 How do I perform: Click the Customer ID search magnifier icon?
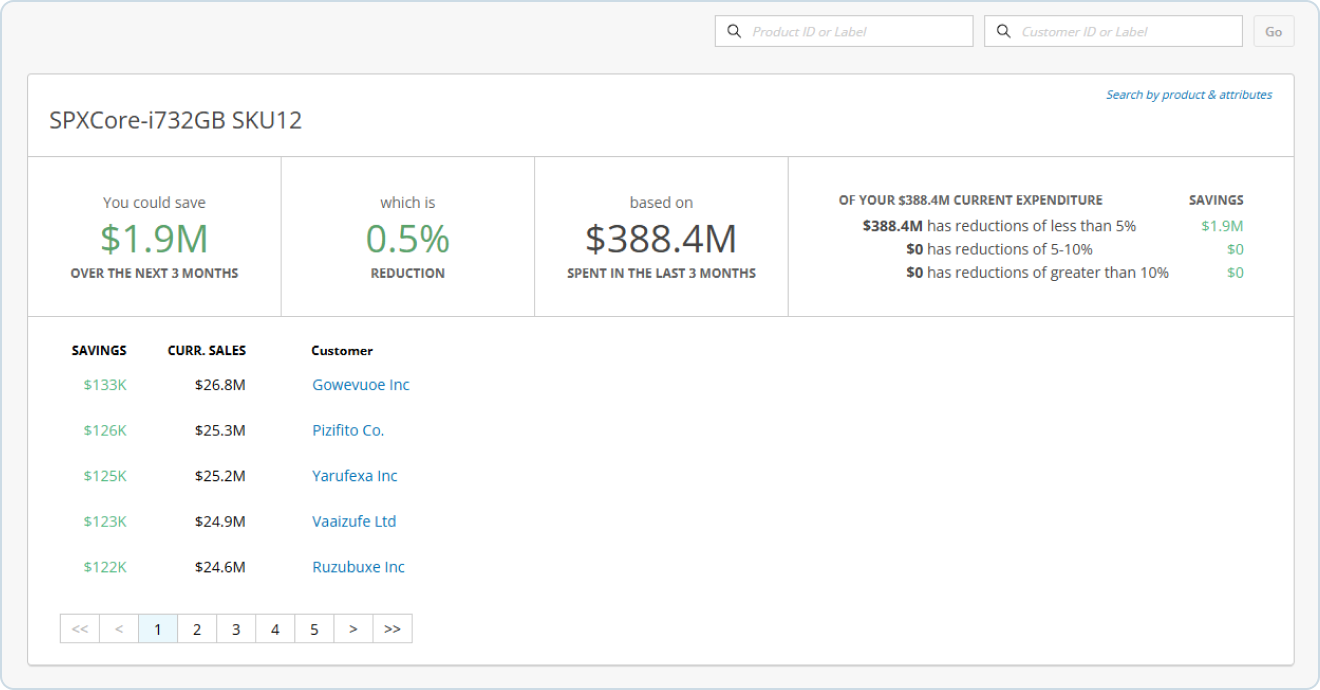[x=1003, y=32]
